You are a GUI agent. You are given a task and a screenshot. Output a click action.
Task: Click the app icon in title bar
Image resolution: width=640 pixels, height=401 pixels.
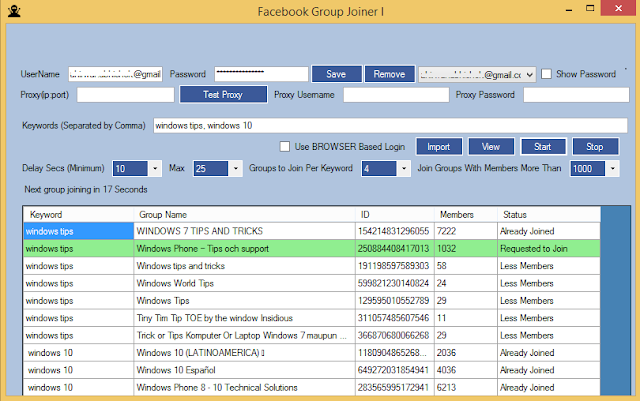pyautogui.click(x=14, y=11)
